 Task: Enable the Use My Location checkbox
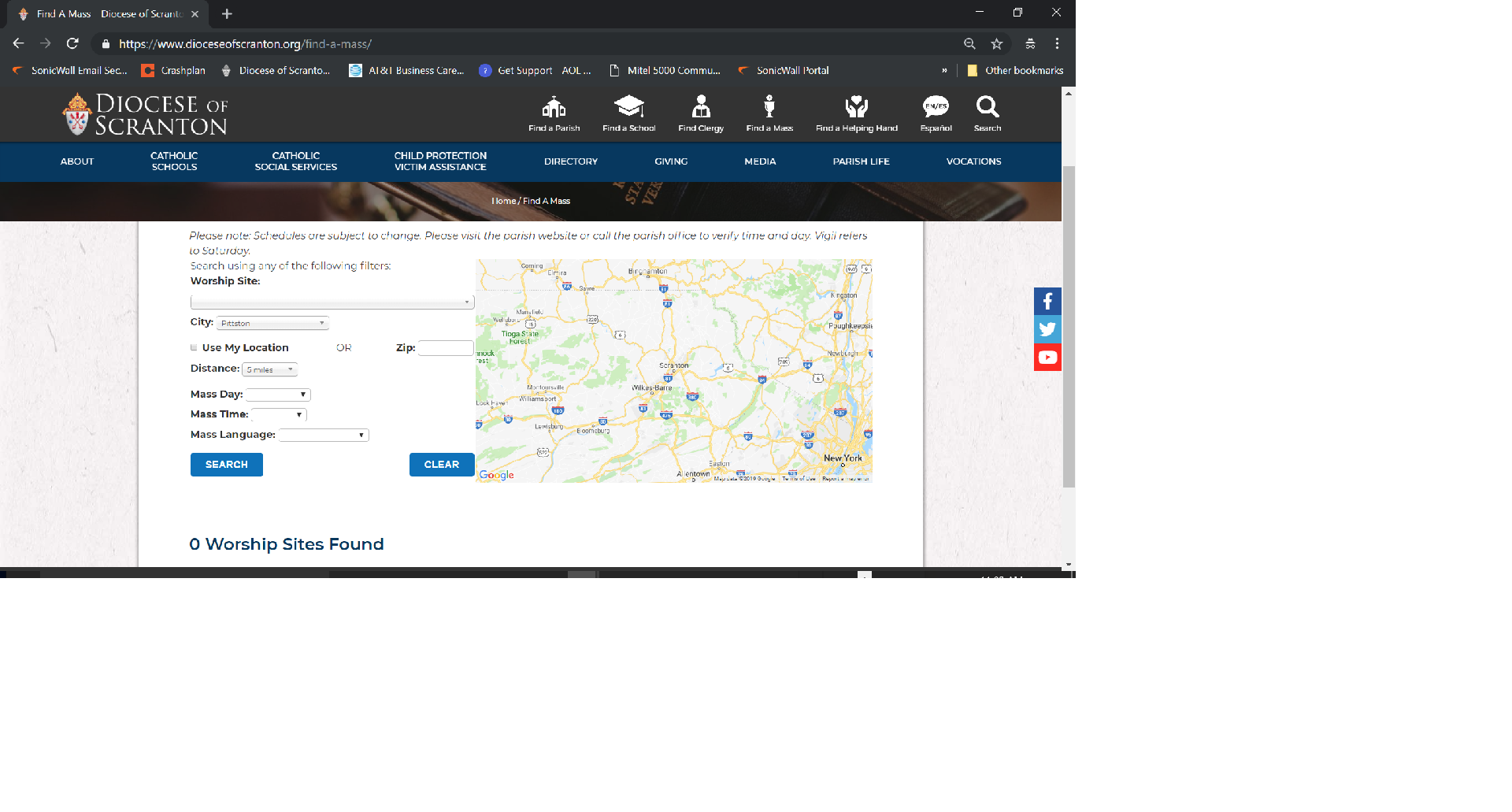click(x=194, y=347)
